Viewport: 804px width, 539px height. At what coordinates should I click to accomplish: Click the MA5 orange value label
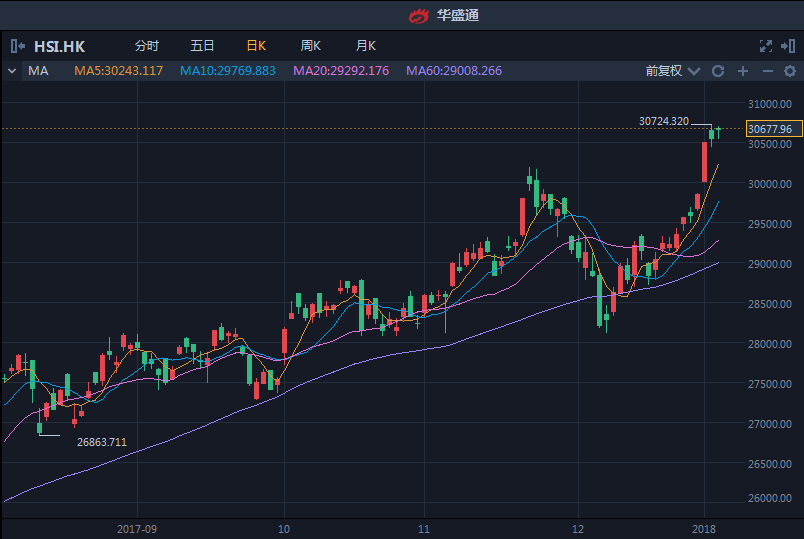(118, 71)
